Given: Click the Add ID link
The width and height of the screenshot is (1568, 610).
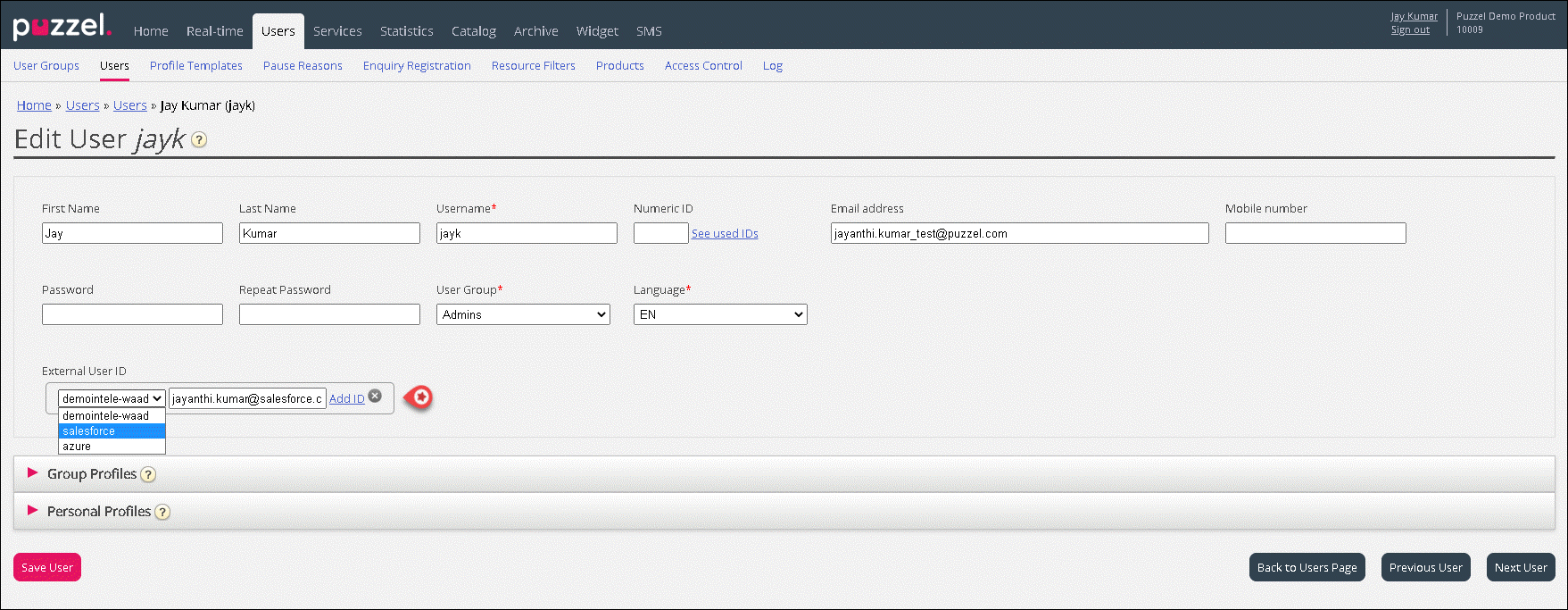Looking at the screenshot, I should pos(346,399).
